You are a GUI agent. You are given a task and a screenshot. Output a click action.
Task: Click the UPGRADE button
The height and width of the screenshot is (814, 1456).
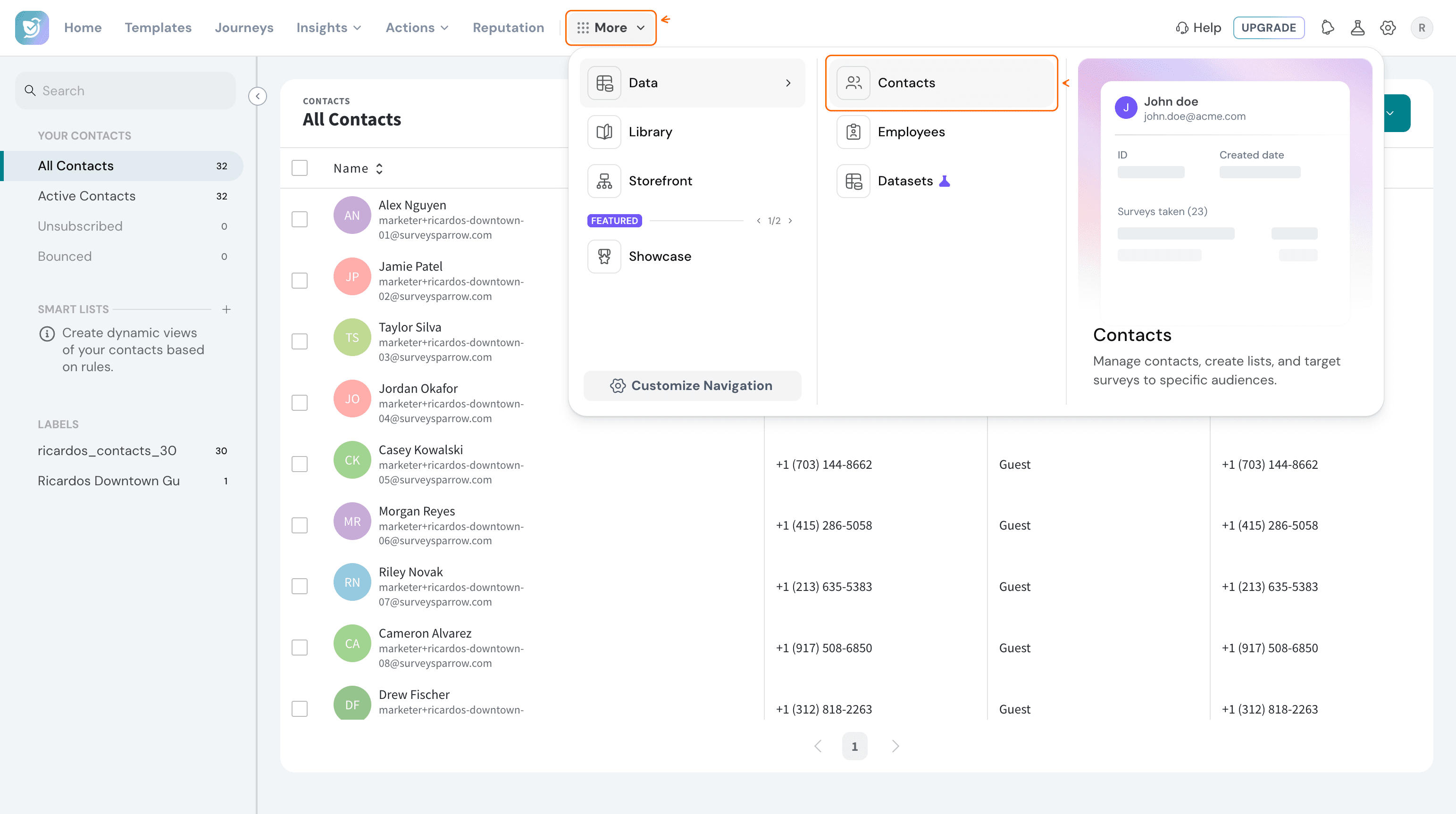[x=1268, y=28]
